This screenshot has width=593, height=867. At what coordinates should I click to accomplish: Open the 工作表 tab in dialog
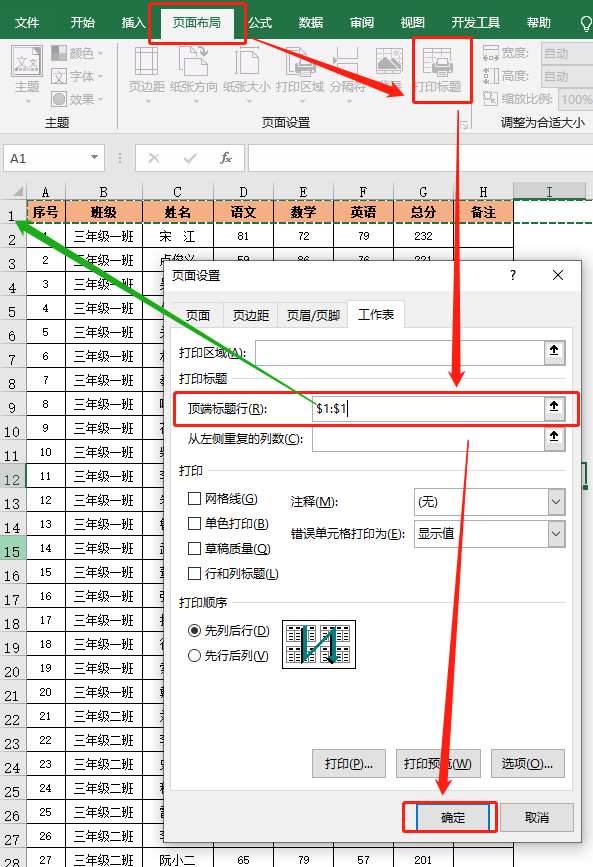(x=376, y=315)
